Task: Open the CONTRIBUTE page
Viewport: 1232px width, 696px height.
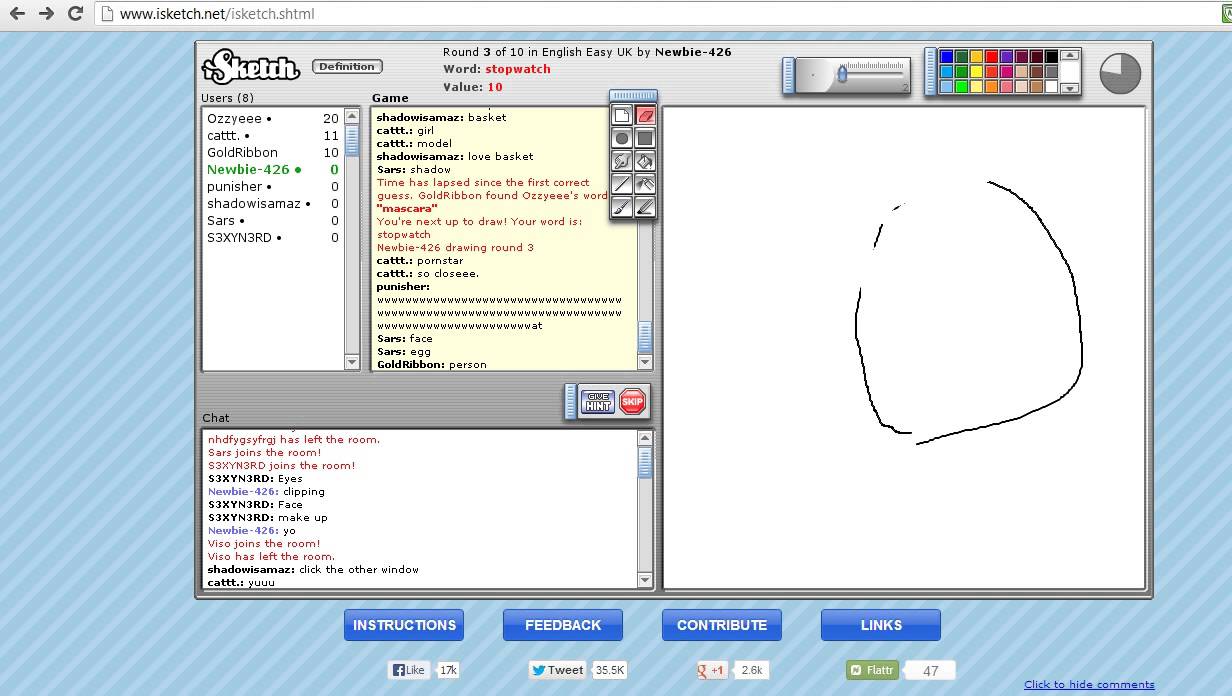Action: 722,625
